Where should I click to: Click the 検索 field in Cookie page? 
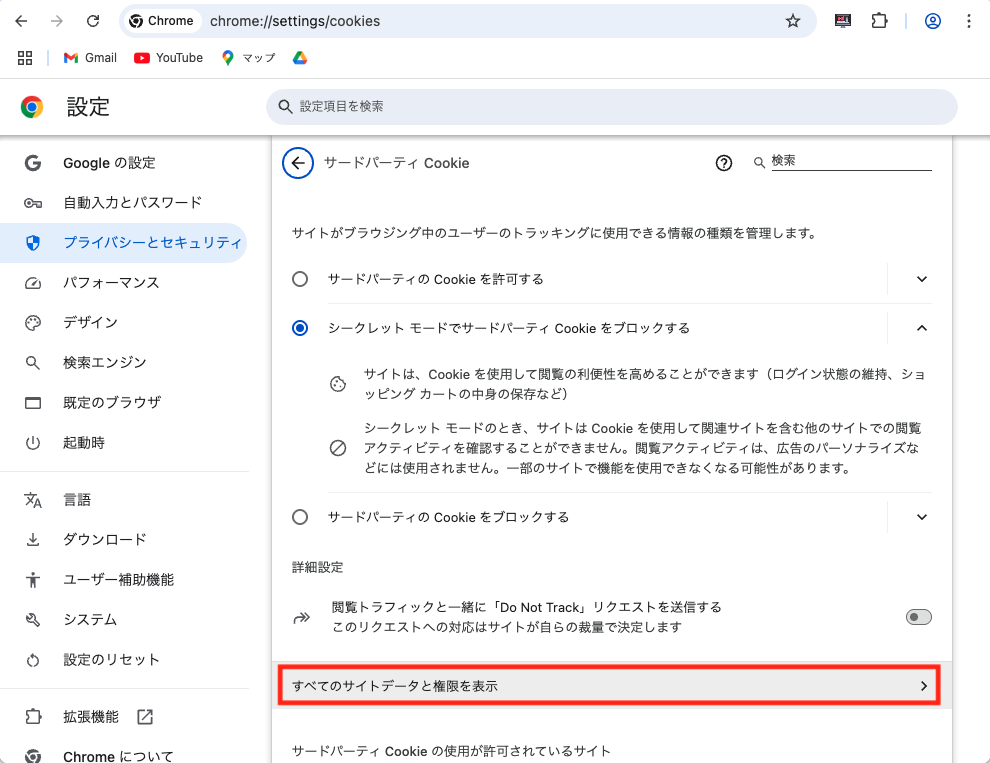coord(851,162)
